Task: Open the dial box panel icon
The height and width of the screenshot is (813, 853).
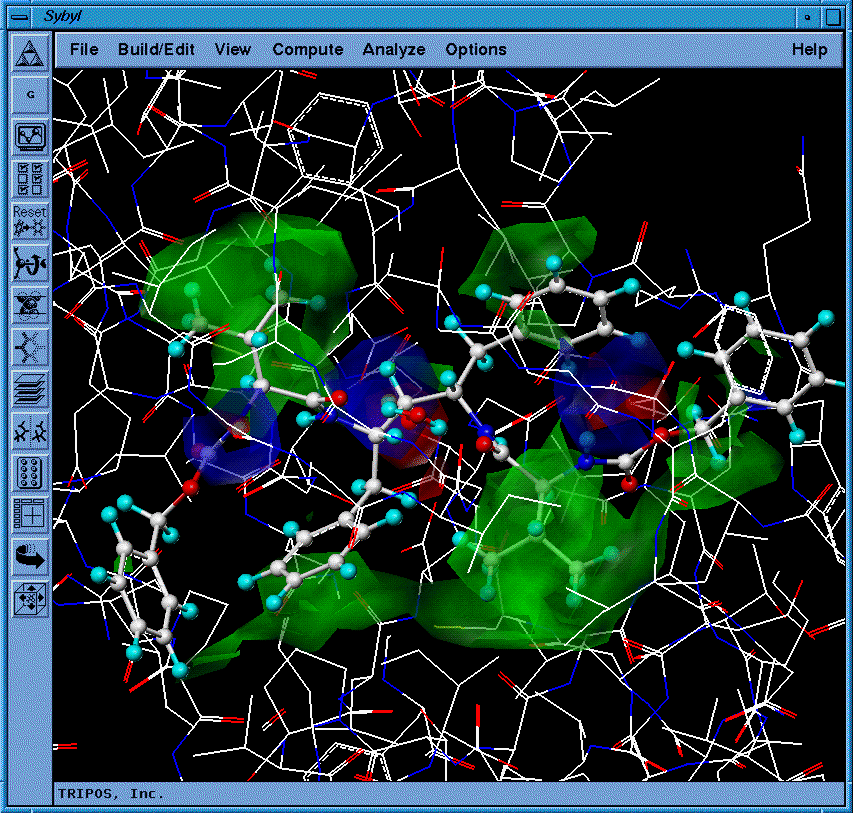Action: pyautogui.click(x=30, y=473)
